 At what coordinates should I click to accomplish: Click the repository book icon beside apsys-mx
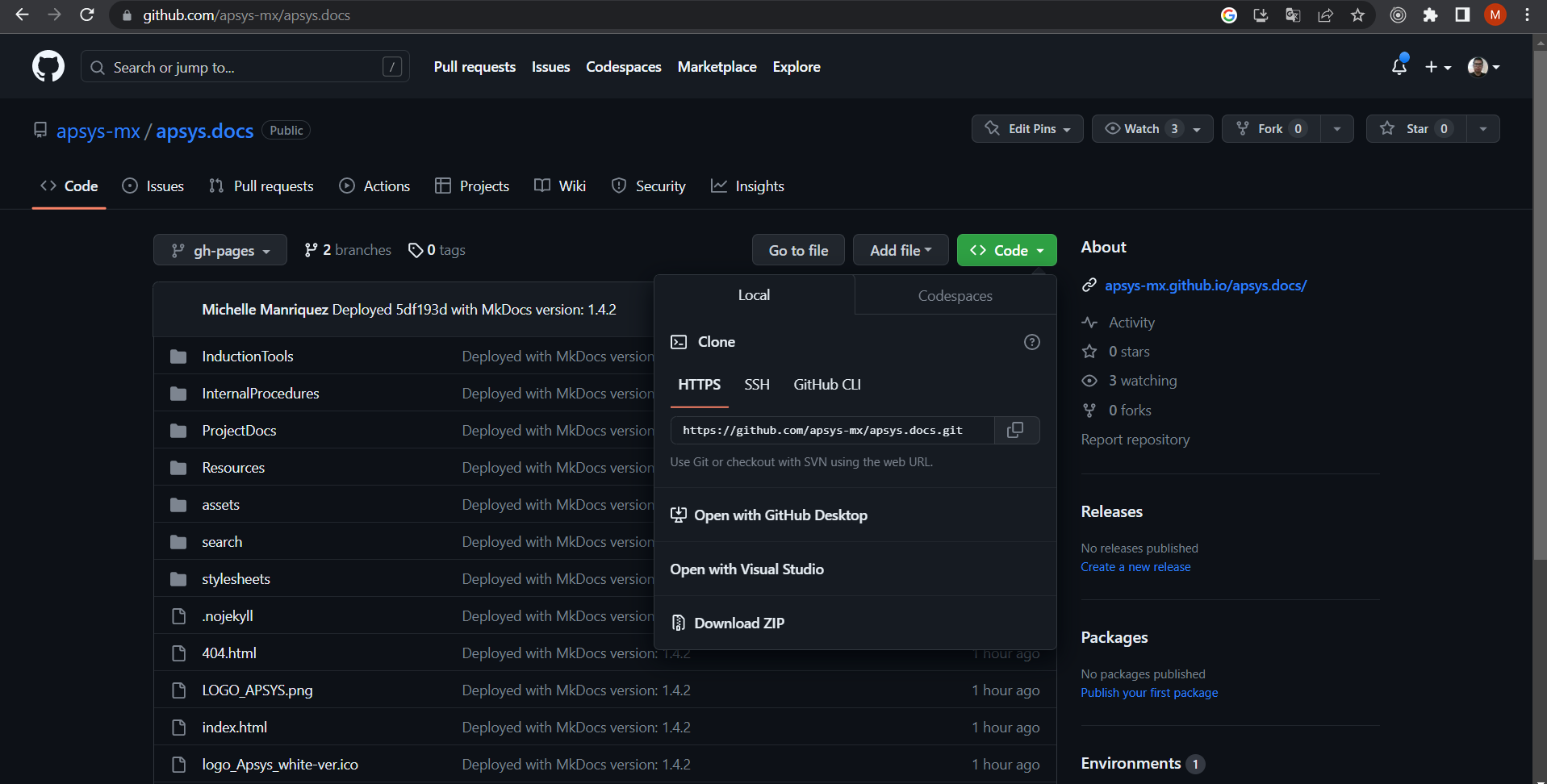coord(40,130)
